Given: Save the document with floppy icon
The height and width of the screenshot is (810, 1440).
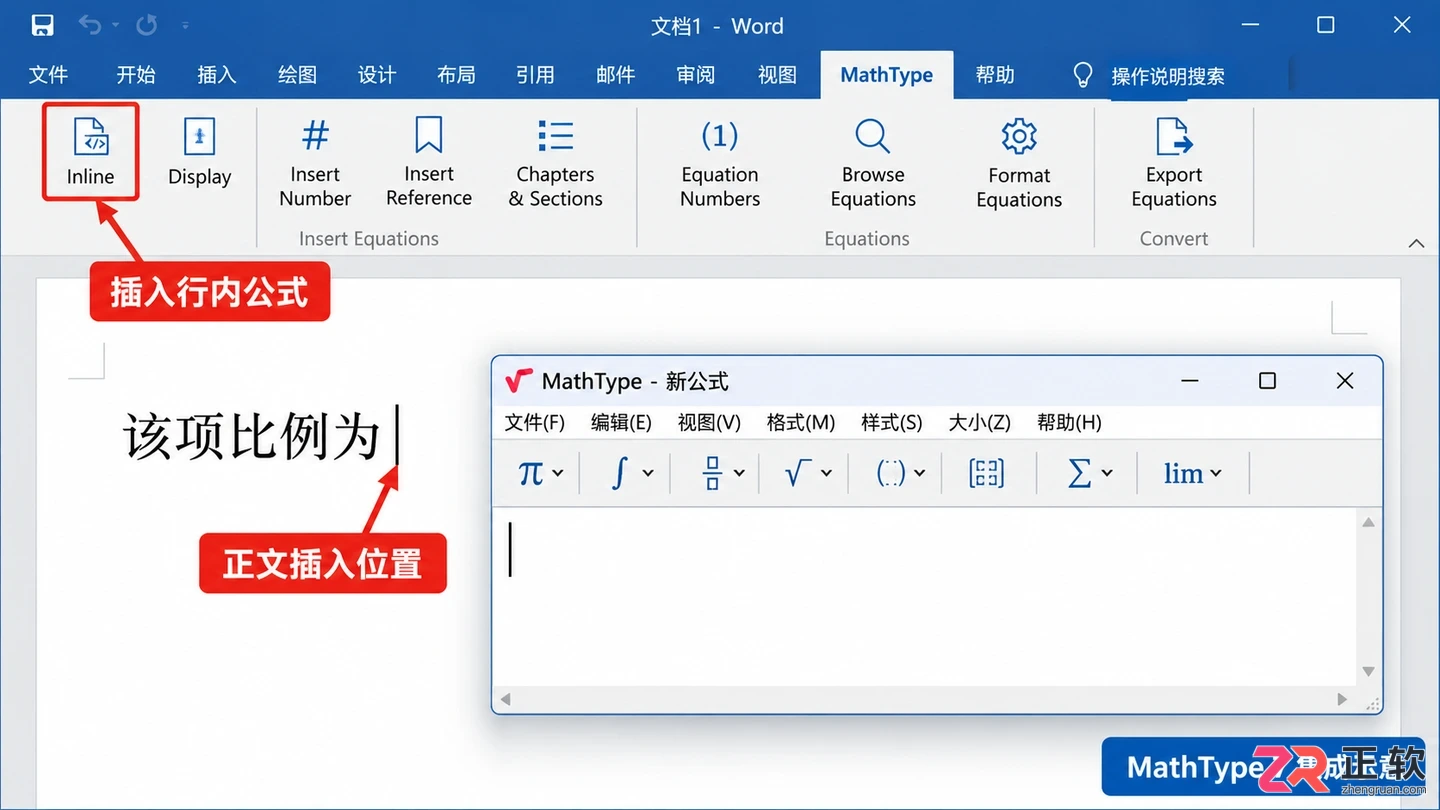Looking at the screenshot, I should [42, 26].
